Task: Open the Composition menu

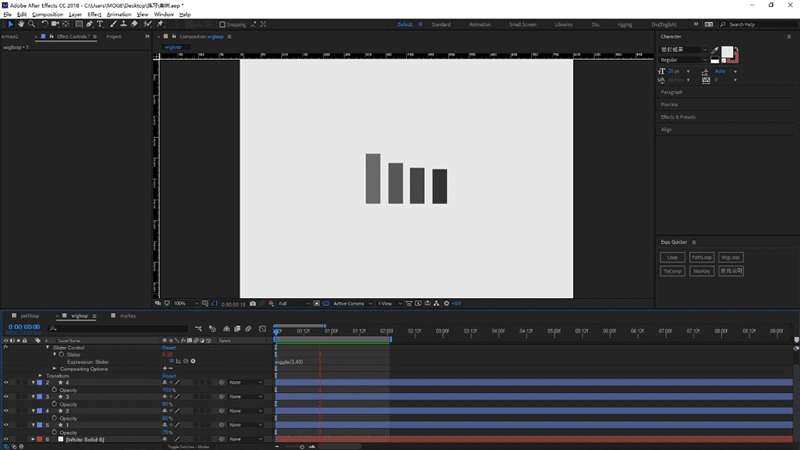Action: coord(47,14)
